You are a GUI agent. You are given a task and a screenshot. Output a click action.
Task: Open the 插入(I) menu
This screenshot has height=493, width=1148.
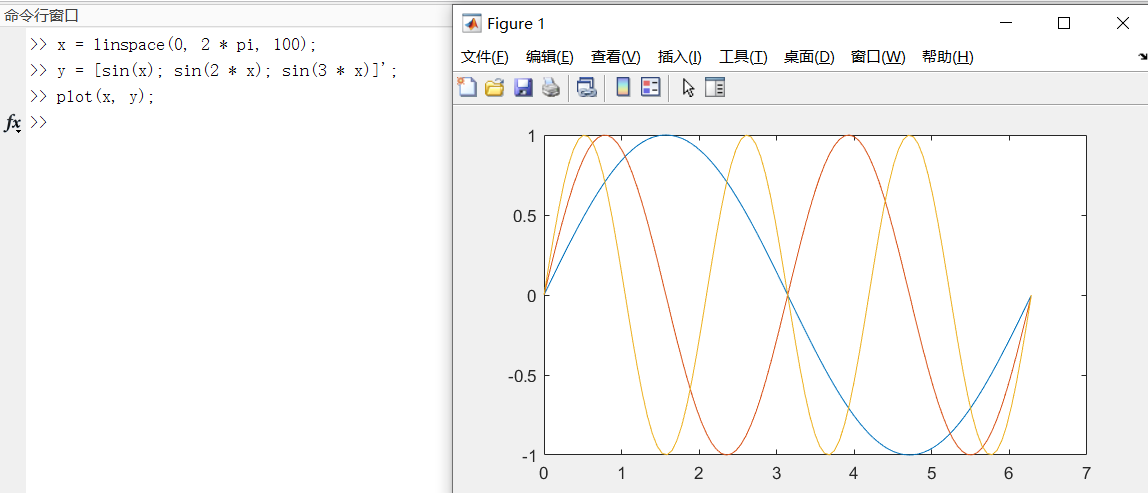coord(679,57)
